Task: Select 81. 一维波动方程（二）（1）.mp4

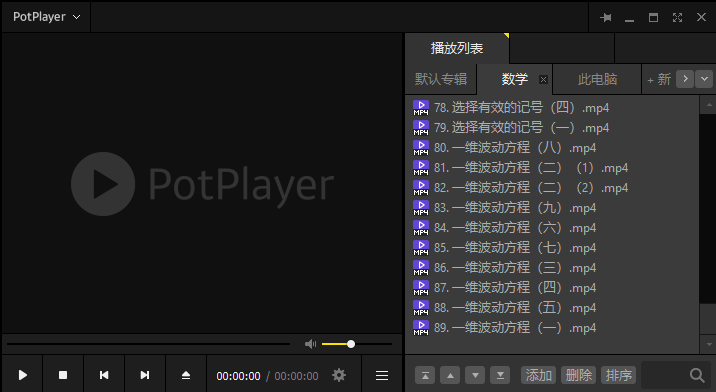Action: point(552,168)
